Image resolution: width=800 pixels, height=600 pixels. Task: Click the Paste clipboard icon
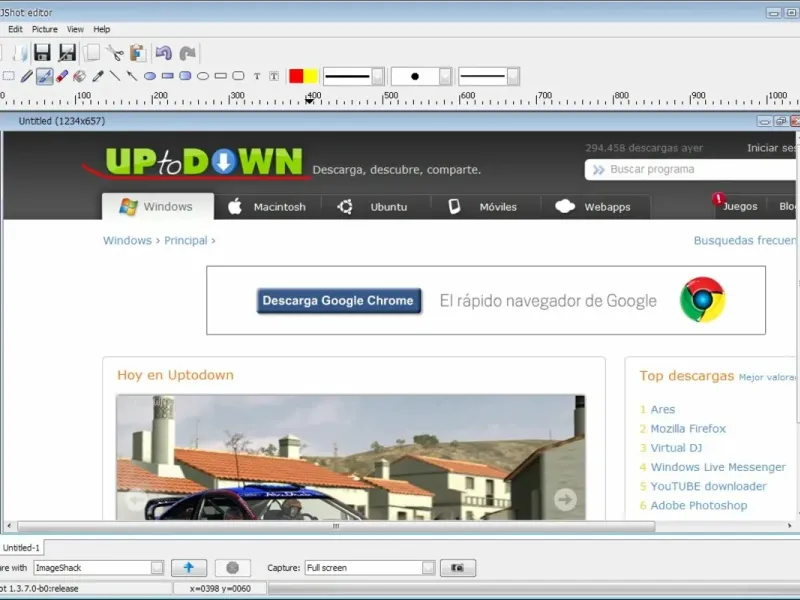[138, 53]
